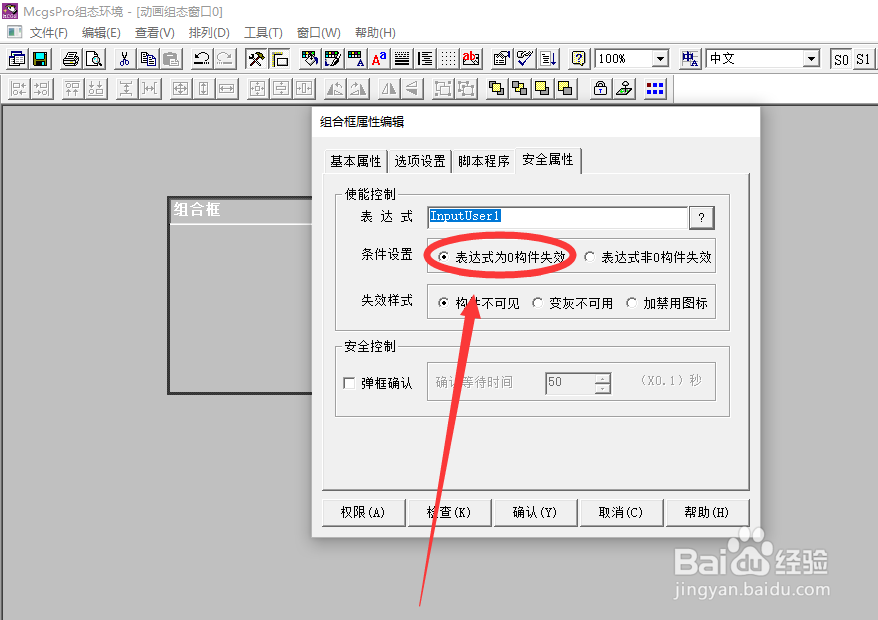878x620 pixels.
Task: Select the 组合框 widget on the canvas
Action: point(240,295)
